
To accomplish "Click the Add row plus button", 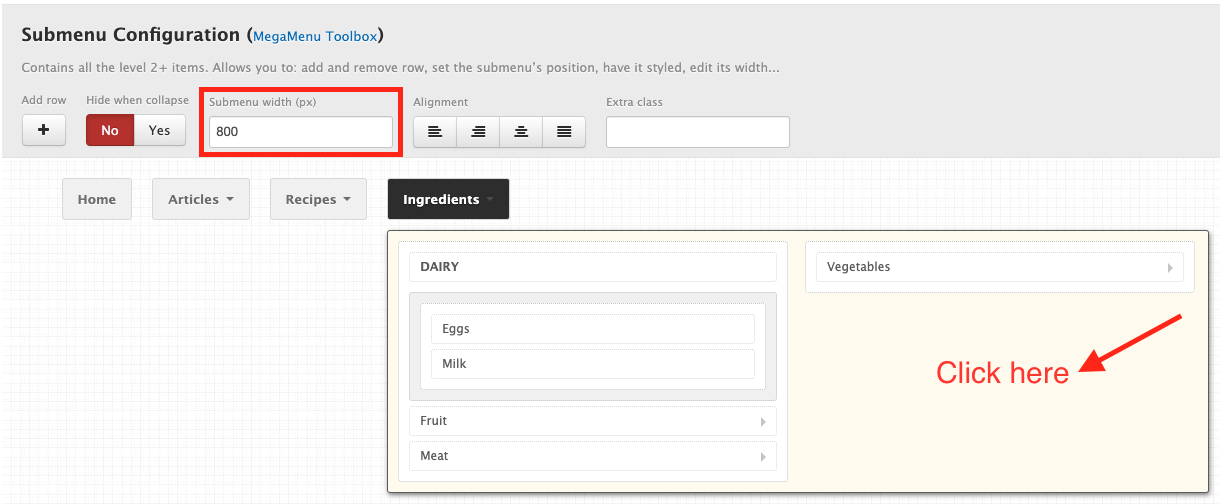I will pyautogui.click(x=44, y=130).
